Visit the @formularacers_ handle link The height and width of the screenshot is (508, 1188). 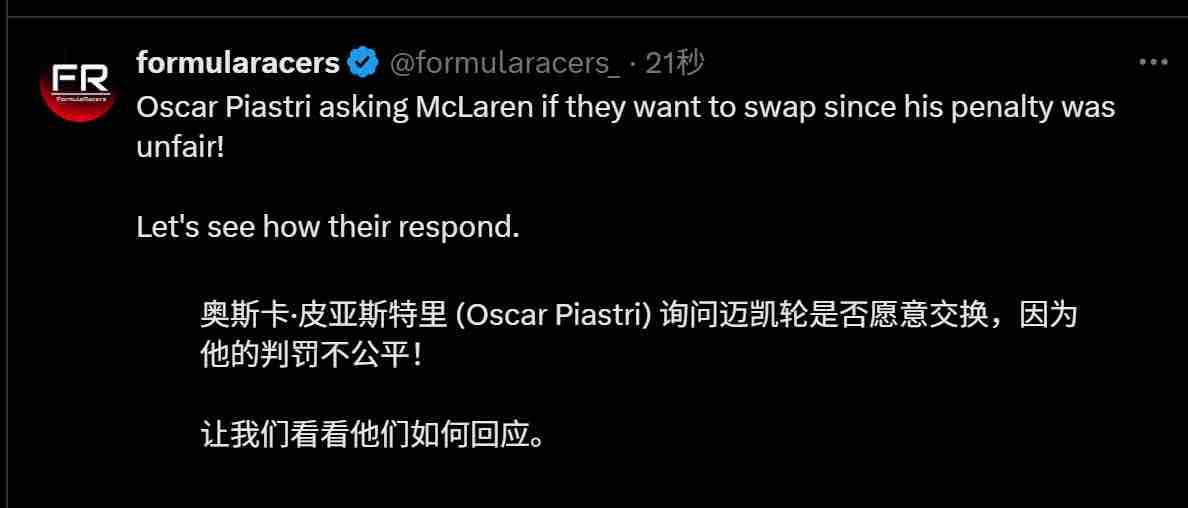pyautogui.click(x=505, y=64)
